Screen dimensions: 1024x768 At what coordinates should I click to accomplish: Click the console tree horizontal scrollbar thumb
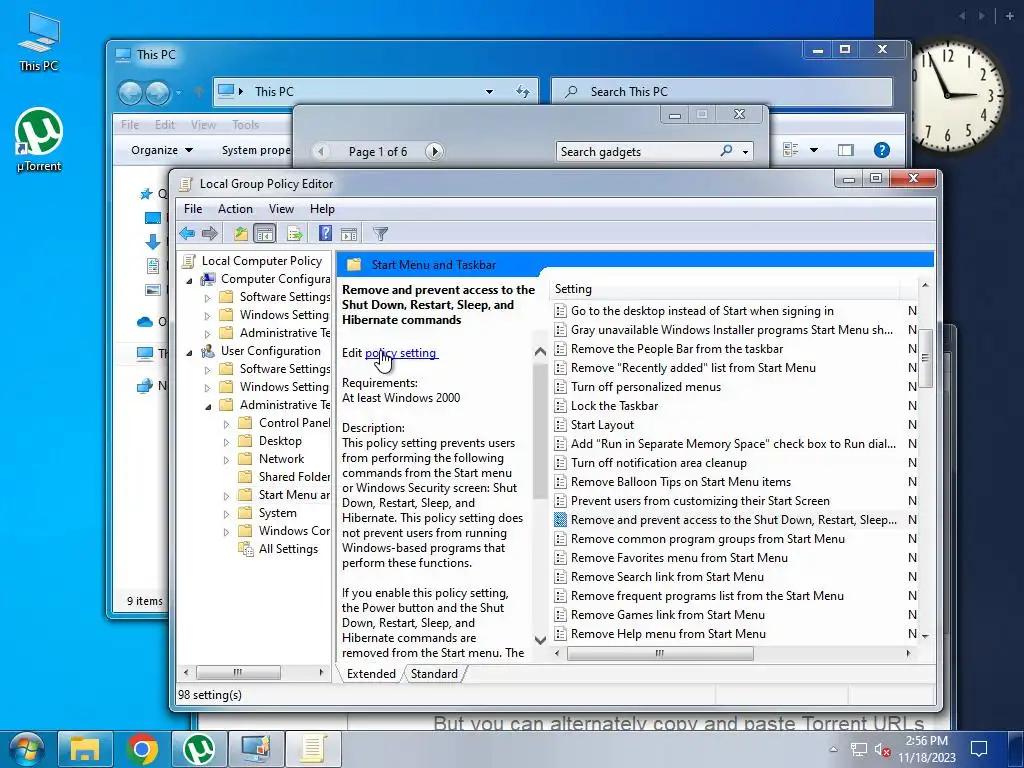point(238,672)
